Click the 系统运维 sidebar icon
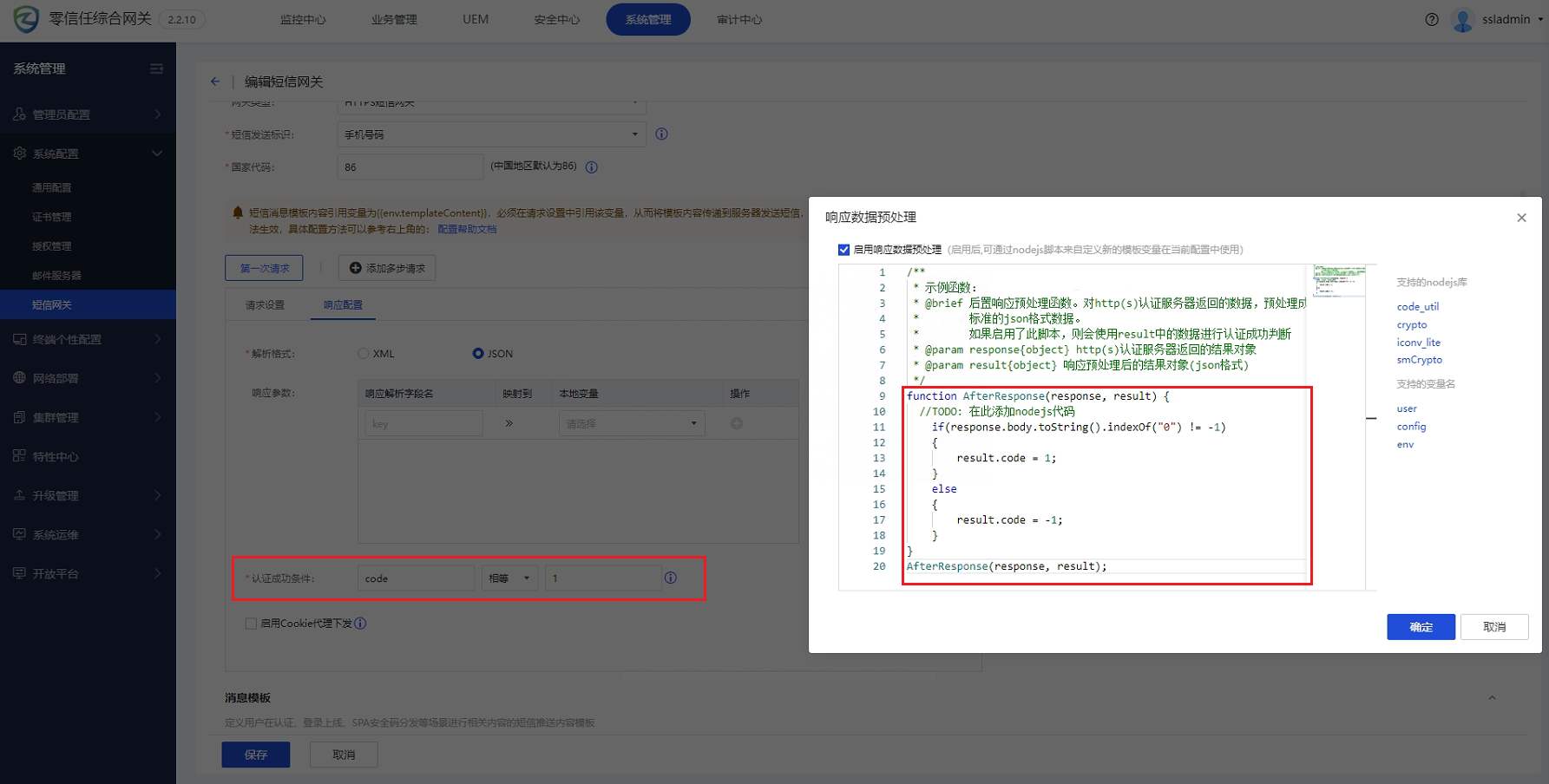The image size is (1549, 784). click(19, 534)
